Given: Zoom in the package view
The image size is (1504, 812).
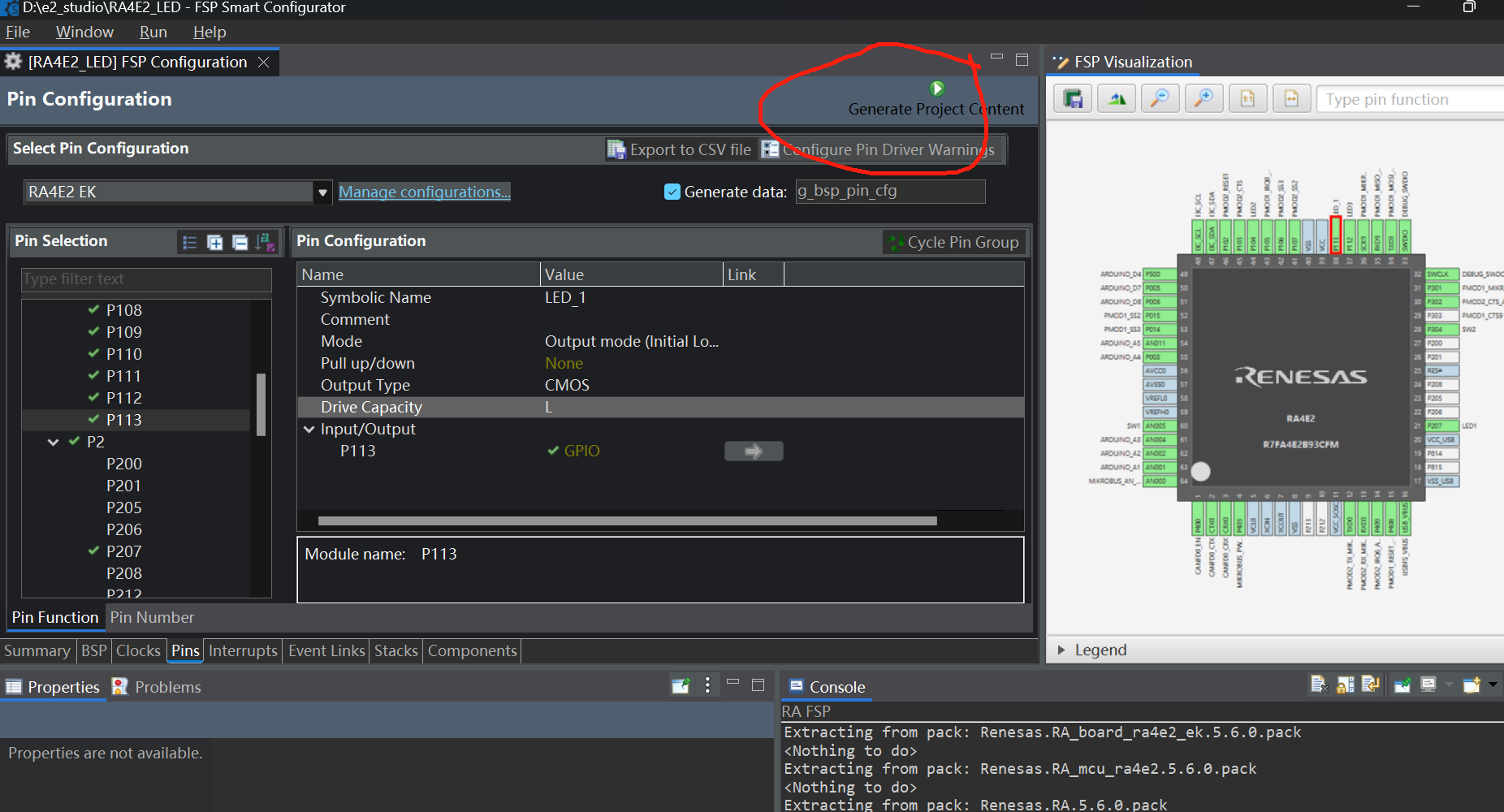Looking at the screenshot, I should pyautogui.click(x=1205, y=99).
